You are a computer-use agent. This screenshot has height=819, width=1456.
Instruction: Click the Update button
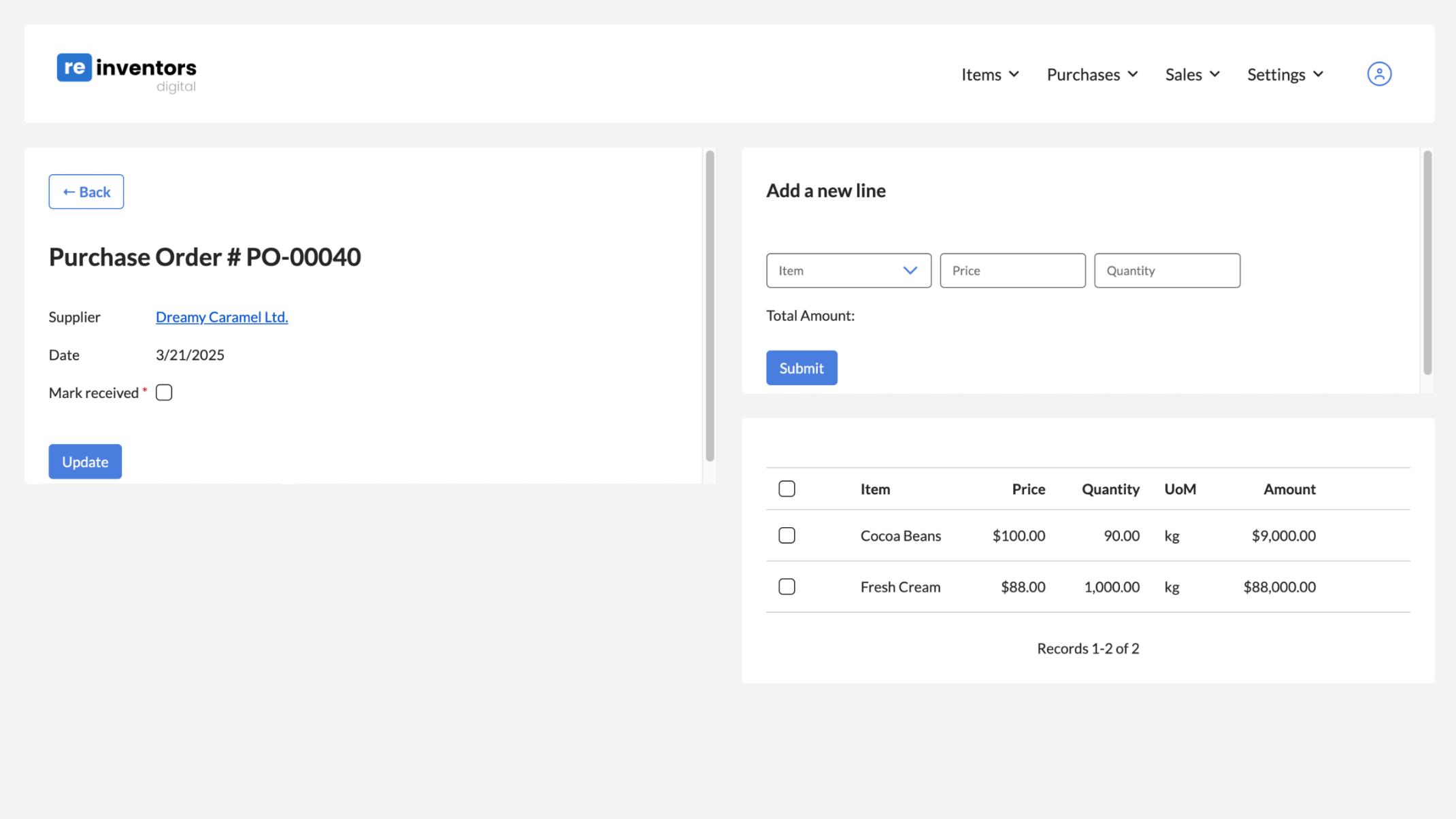85,461
